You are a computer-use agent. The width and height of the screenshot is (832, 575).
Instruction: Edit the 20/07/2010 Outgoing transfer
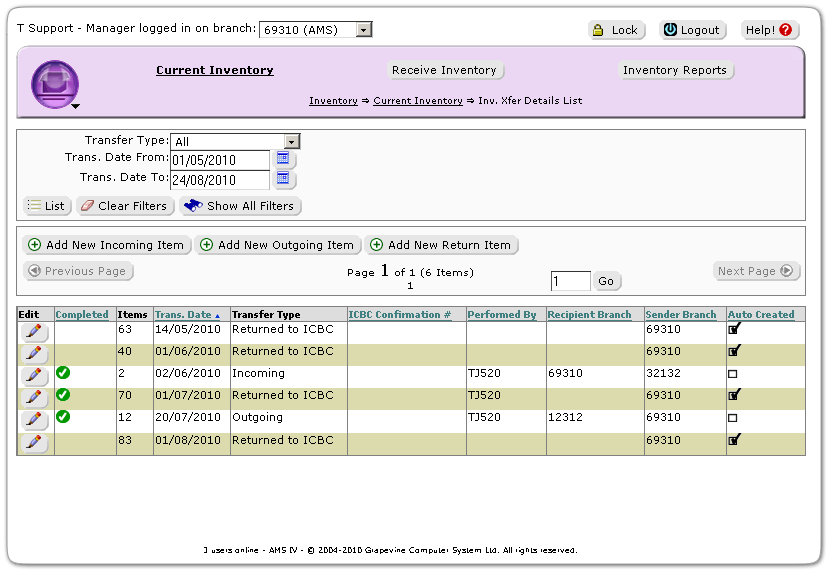(x=34, y=419)
